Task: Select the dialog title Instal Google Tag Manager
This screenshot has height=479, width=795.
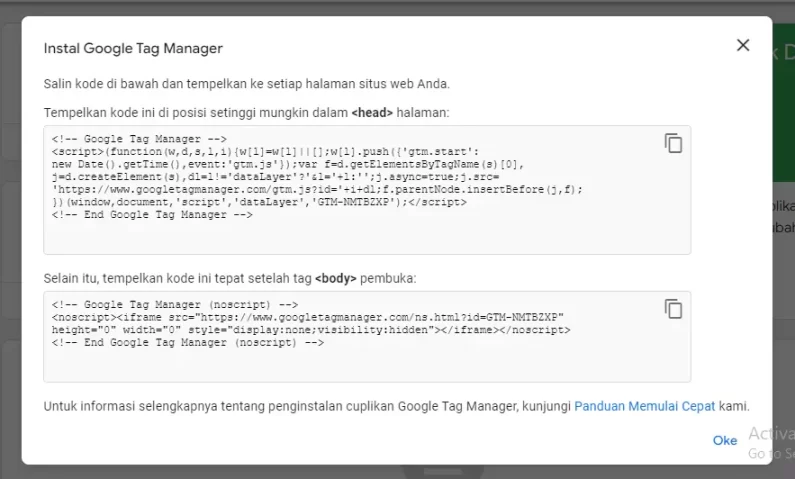Action: pos(133,48)
